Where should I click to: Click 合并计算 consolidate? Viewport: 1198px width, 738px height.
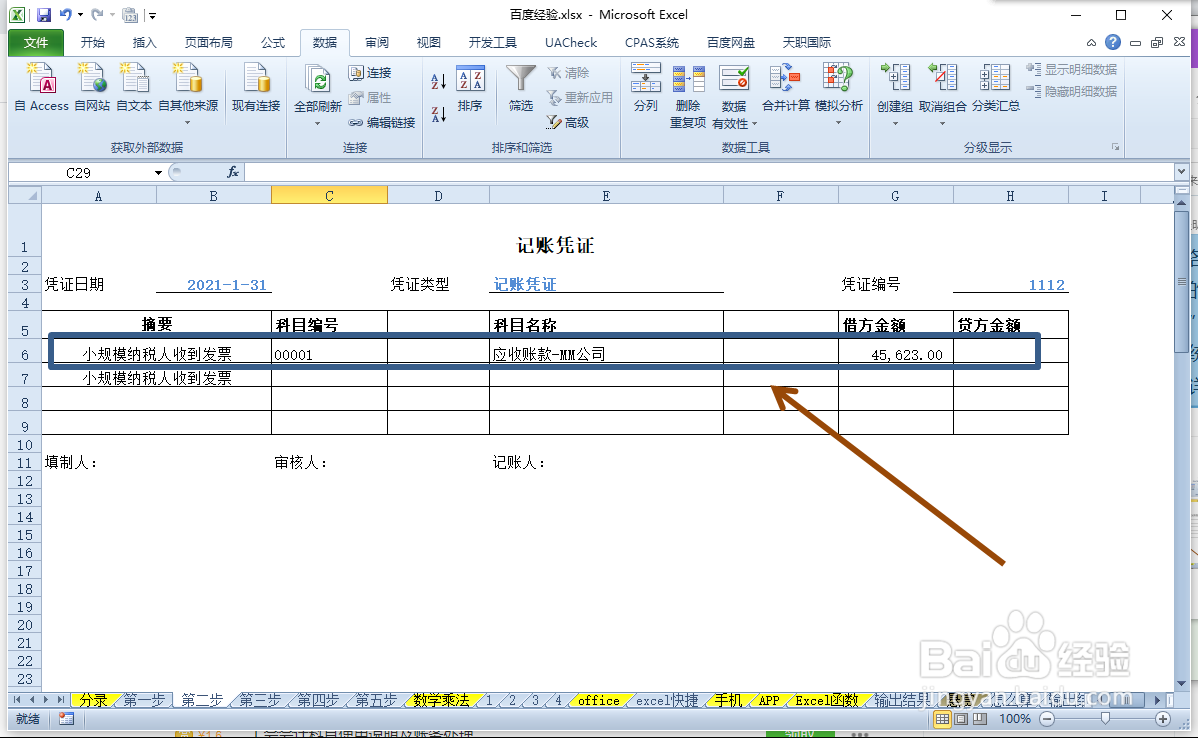point(785,87)
